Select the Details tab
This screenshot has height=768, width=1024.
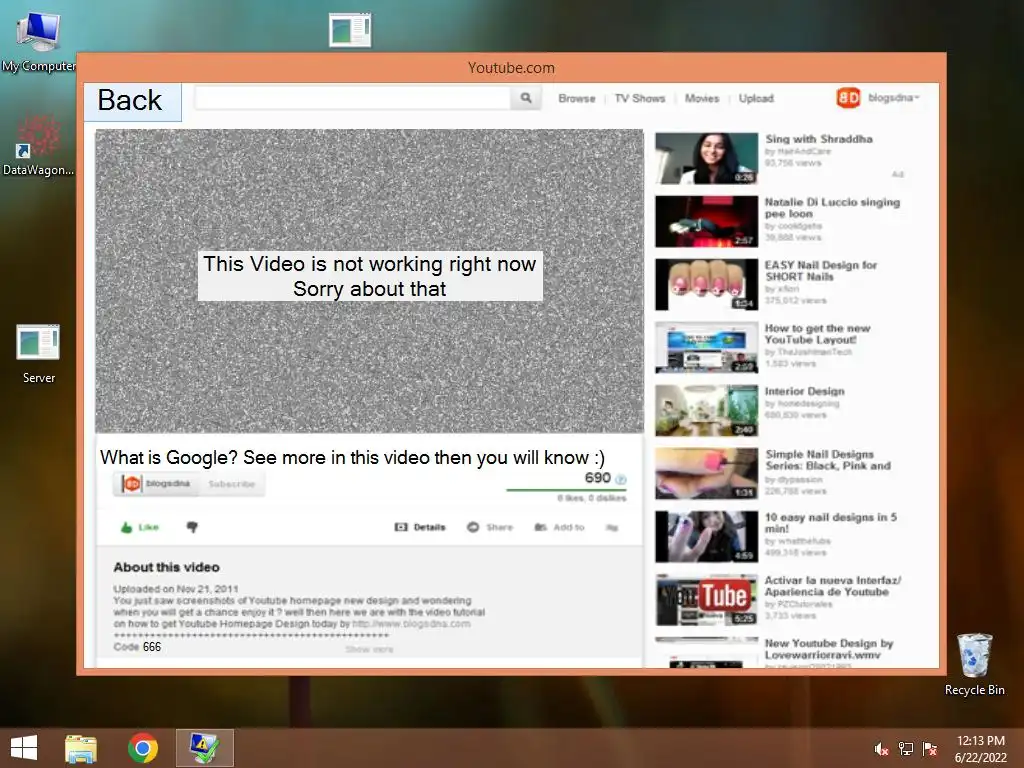[421, 527]
